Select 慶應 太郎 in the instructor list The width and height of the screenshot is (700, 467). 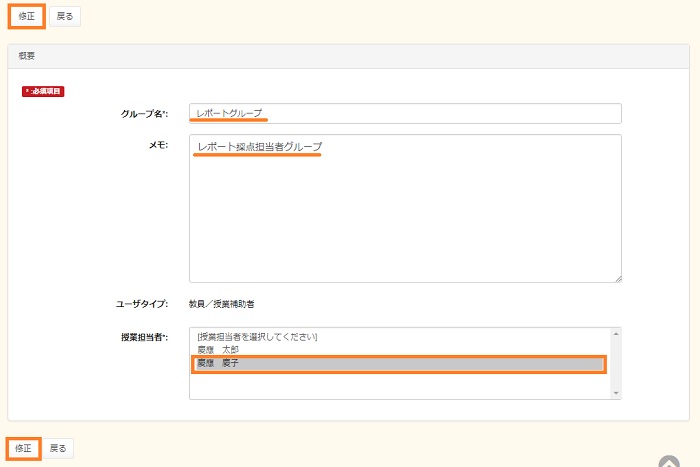coord(218,350)
